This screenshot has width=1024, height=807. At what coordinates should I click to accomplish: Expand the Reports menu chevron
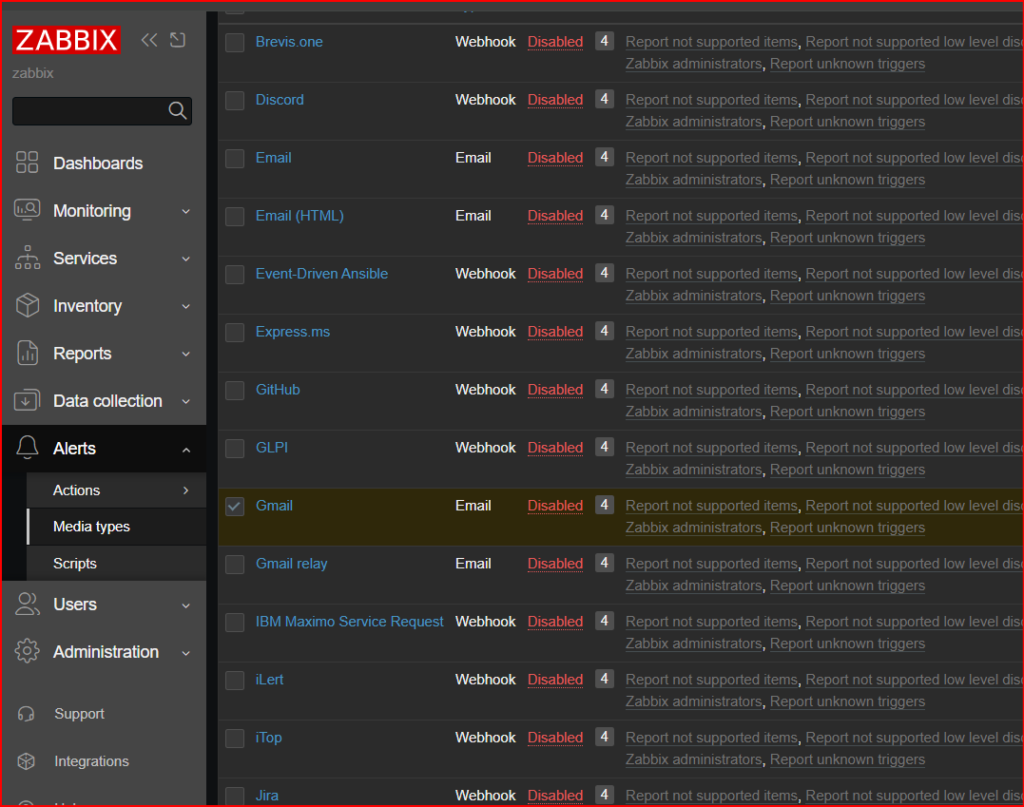click(186, 354)
